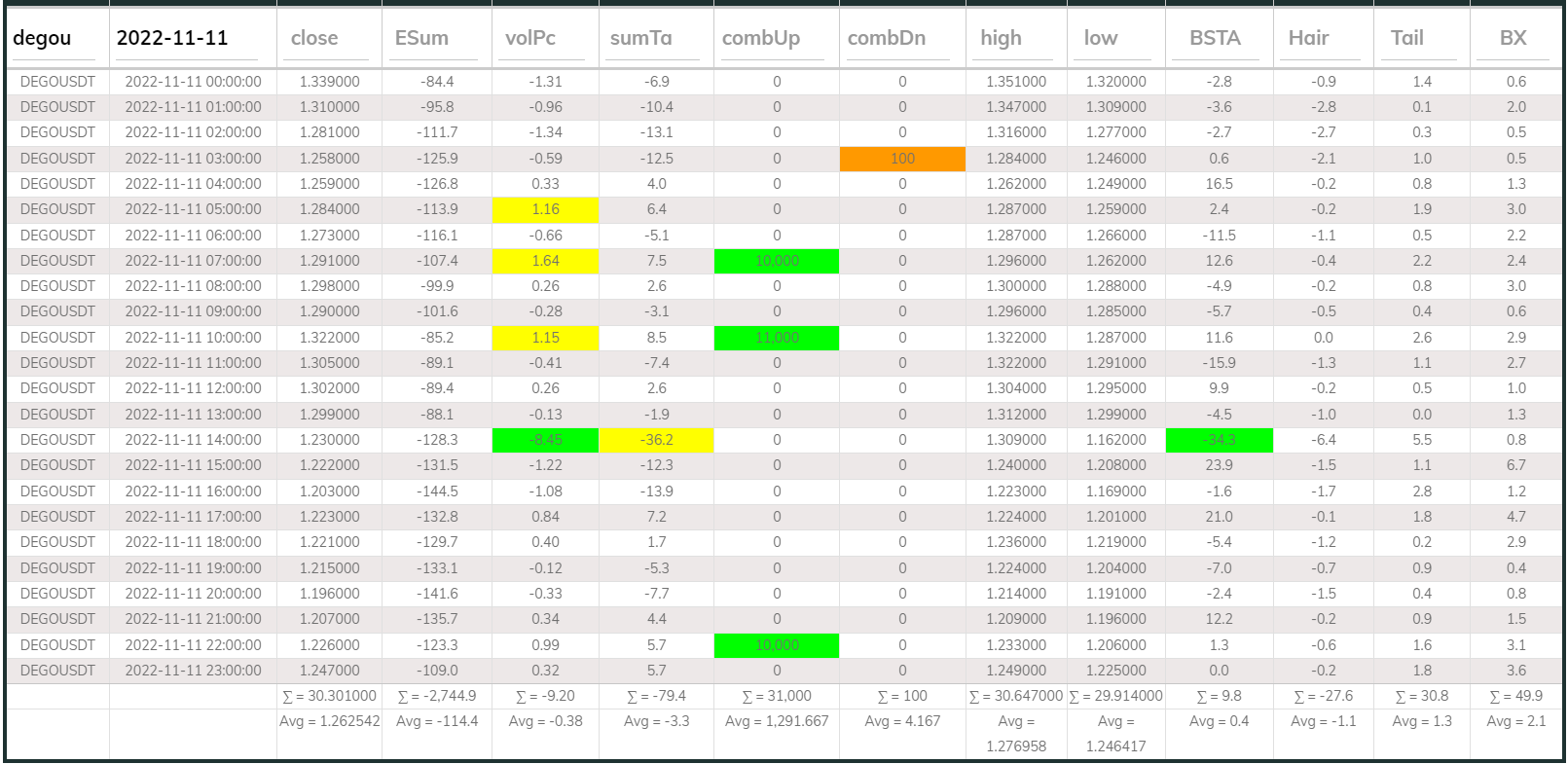1568x764 pixels.
Task: Click the symbol filter field containing degou
Action: (55, 39)
